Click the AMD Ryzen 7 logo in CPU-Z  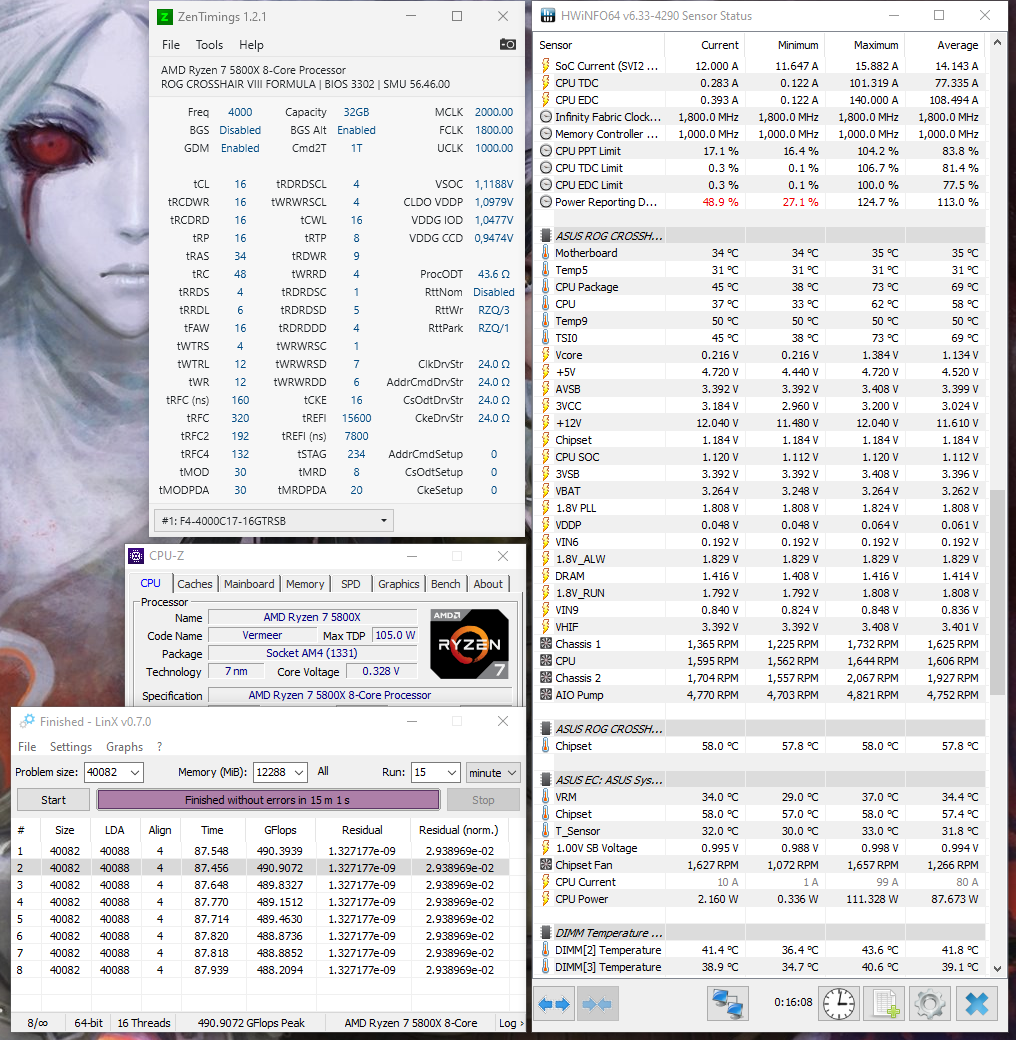(x=470, y=644)
